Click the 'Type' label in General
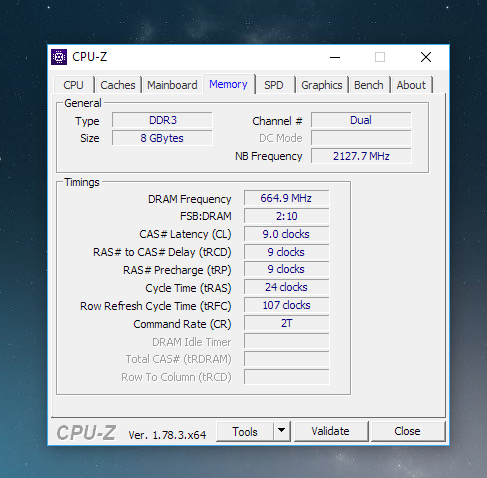Screen dimensions: 487x478 [x=87, y=121]
